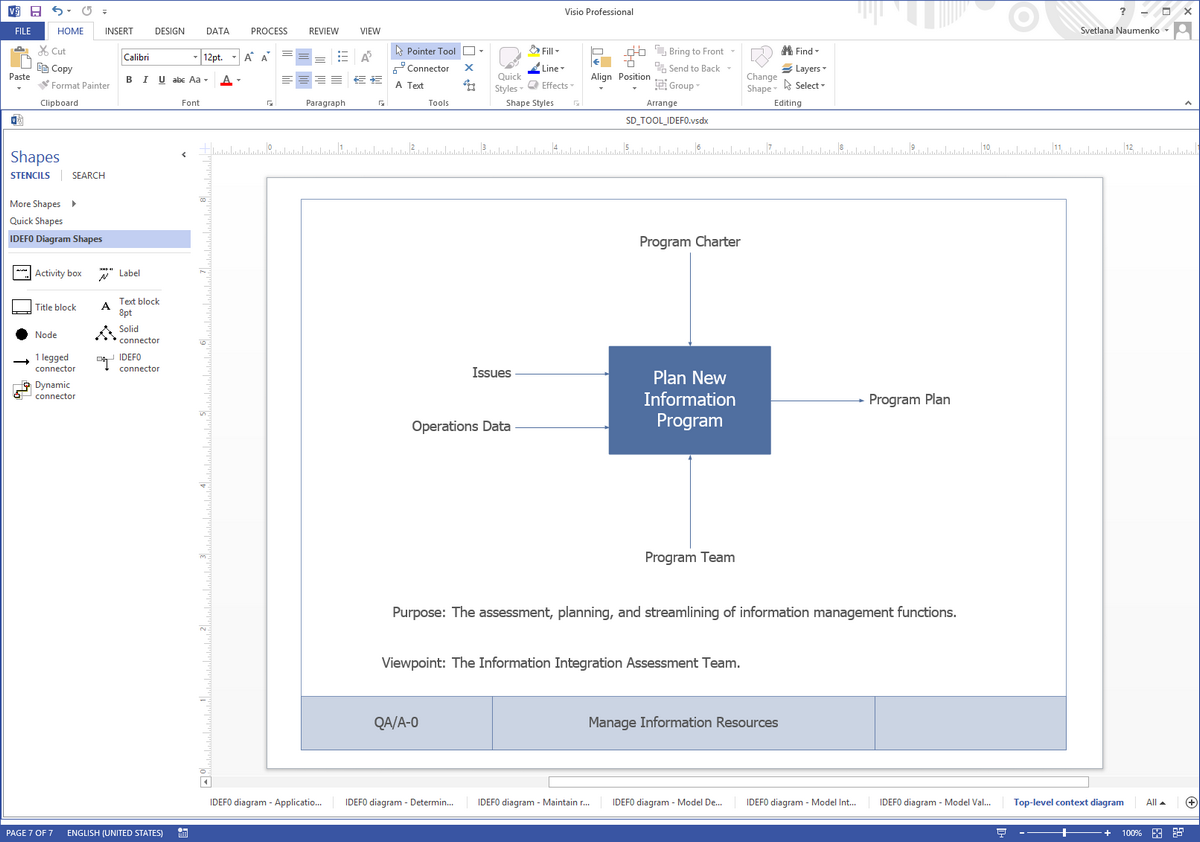Add a new page with the plus icon
Screen dimensions: 1200x842
click(1190, 802)
